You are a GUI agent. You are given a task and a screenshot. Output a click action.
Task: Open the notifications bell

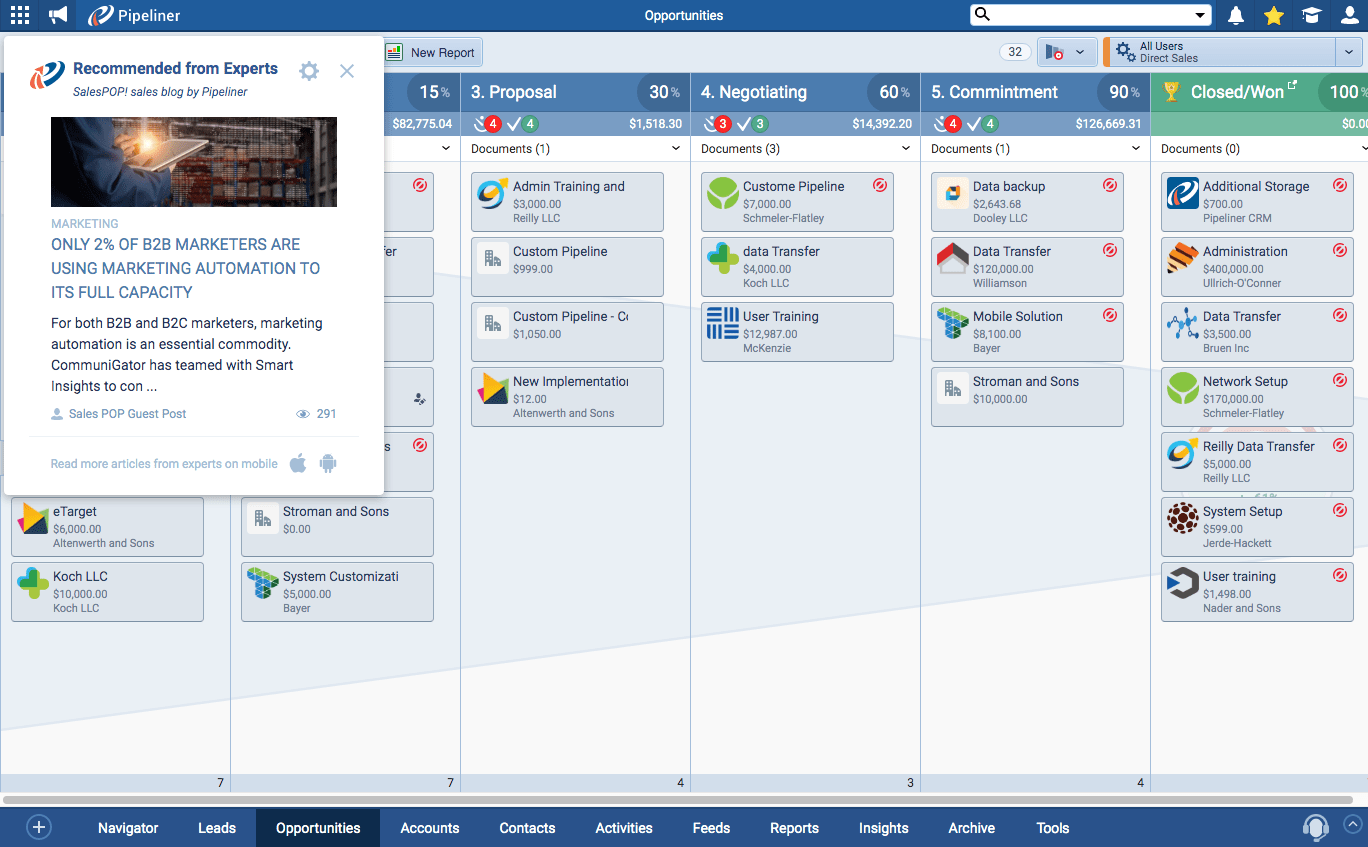pyautogui.click(x=1236, y=15)
